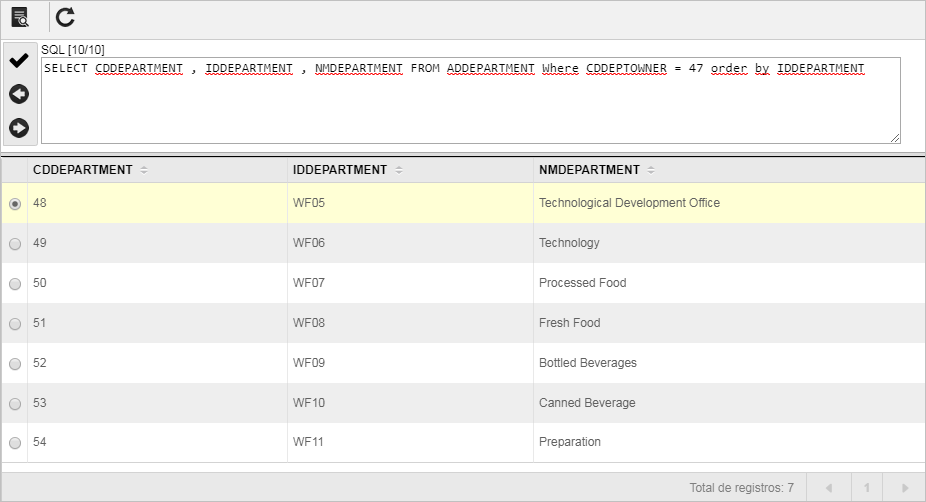The width and height of the screenshot is (926, 502).
Task: Click the IDDEPARTMENT column header
Action: 410,170
